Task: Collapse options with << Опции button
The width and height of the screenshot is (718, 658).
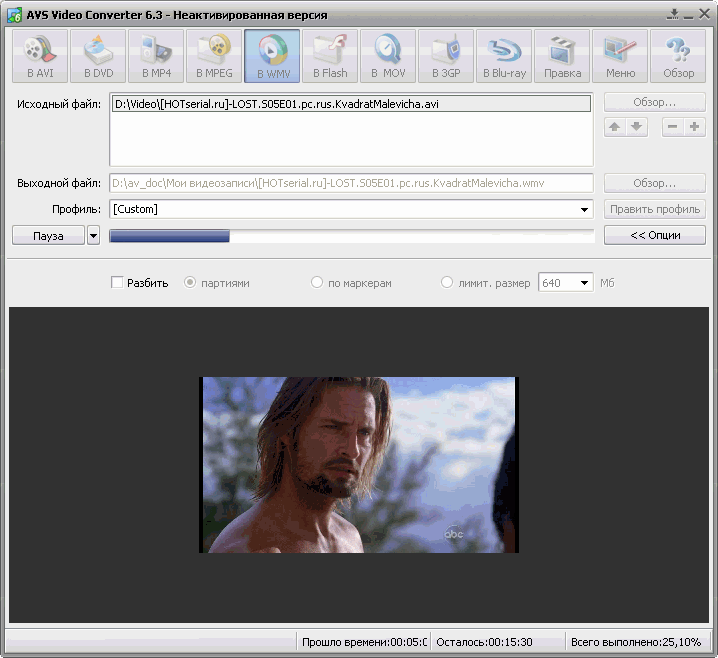Action: [x=655, y=235]
